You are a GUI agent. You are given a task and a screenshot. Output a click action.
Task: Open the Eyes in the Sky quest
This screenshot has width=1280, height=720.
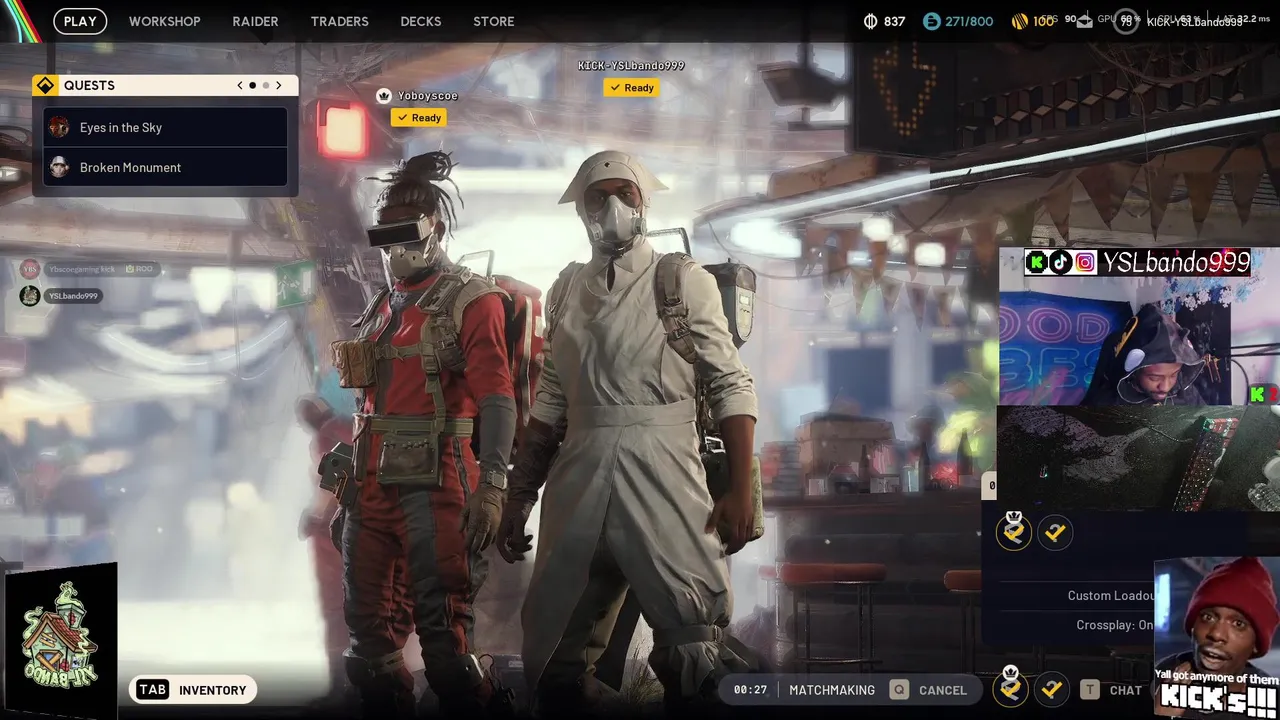165,127
